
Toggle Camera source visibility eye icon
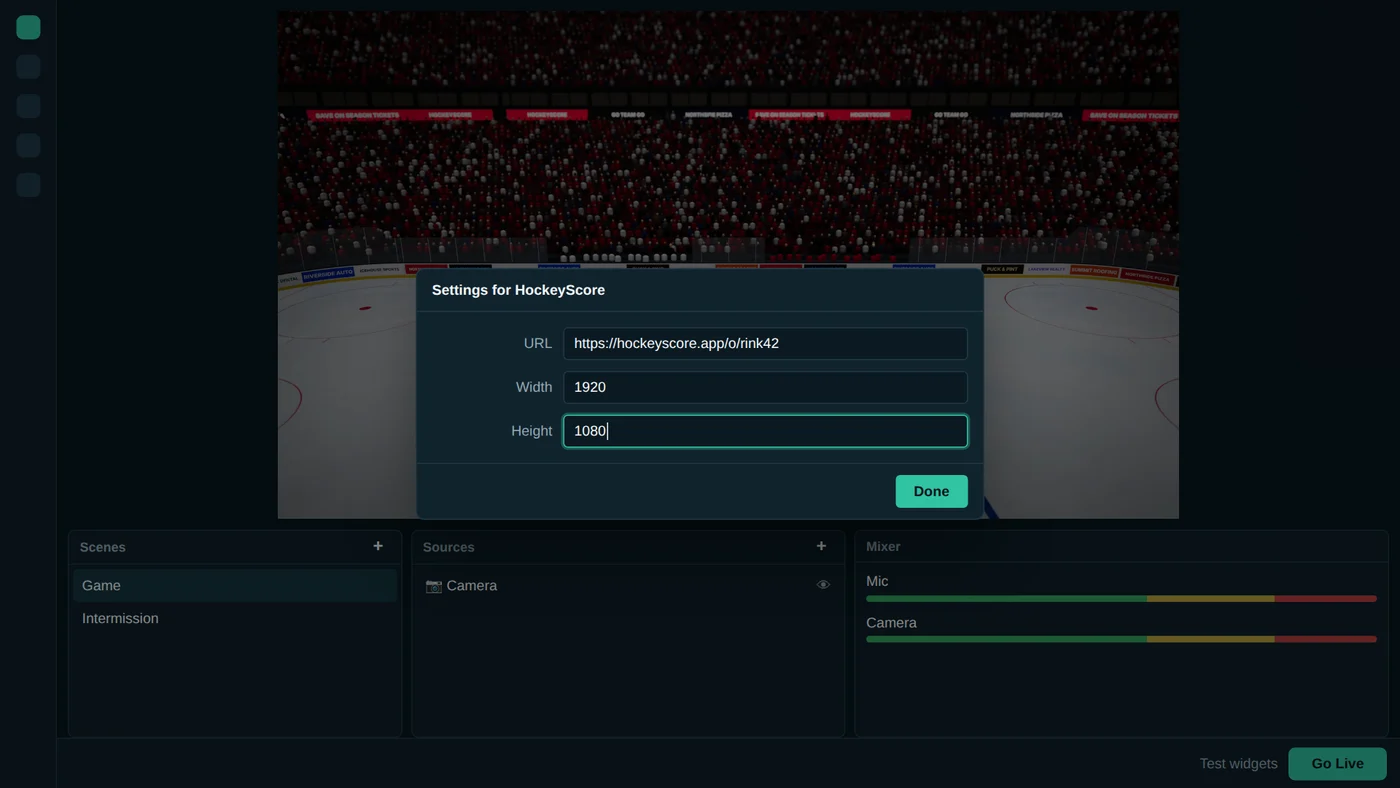tap(823, 585)
